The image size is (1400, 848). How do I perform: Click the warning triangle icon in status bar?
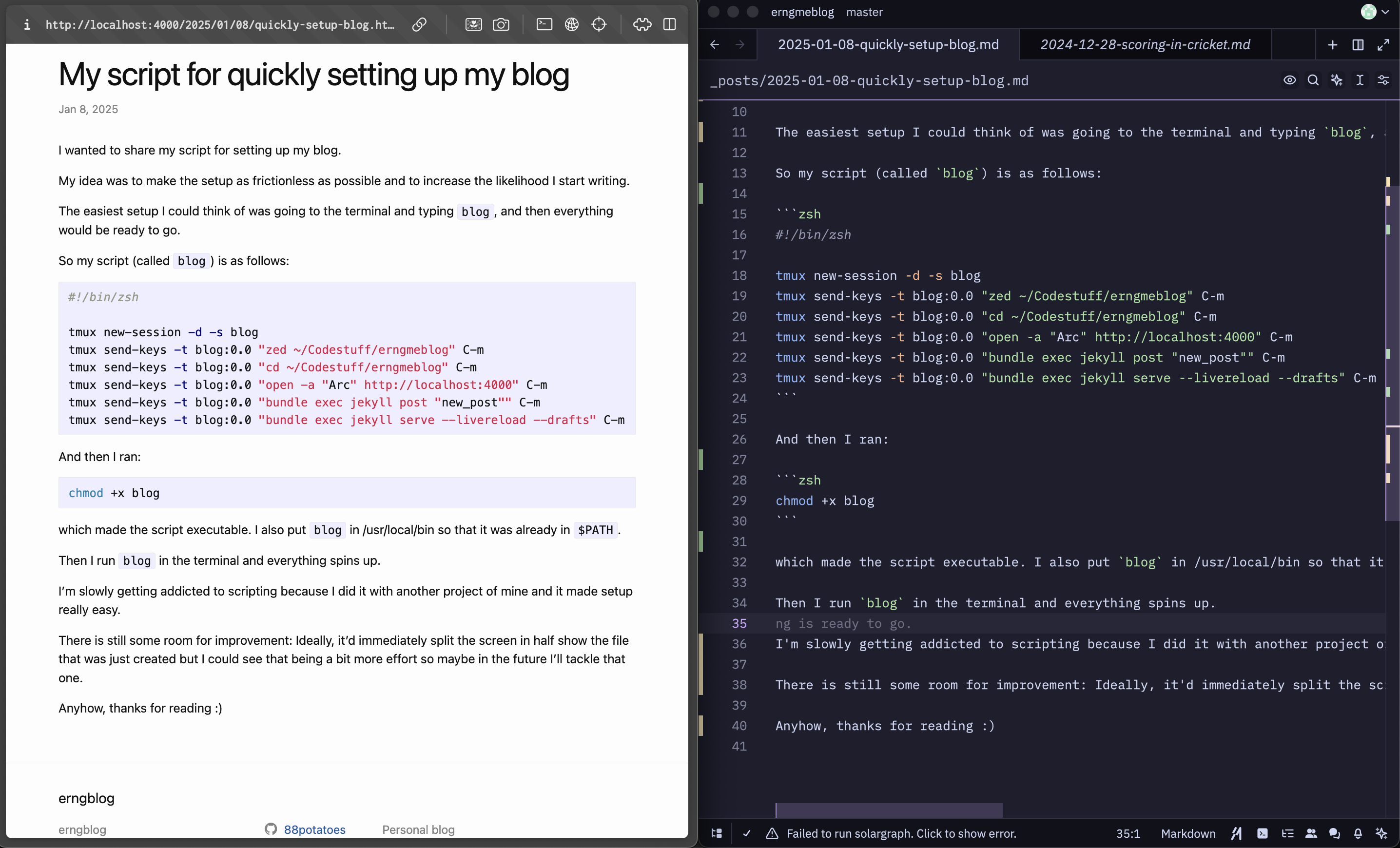772,833
